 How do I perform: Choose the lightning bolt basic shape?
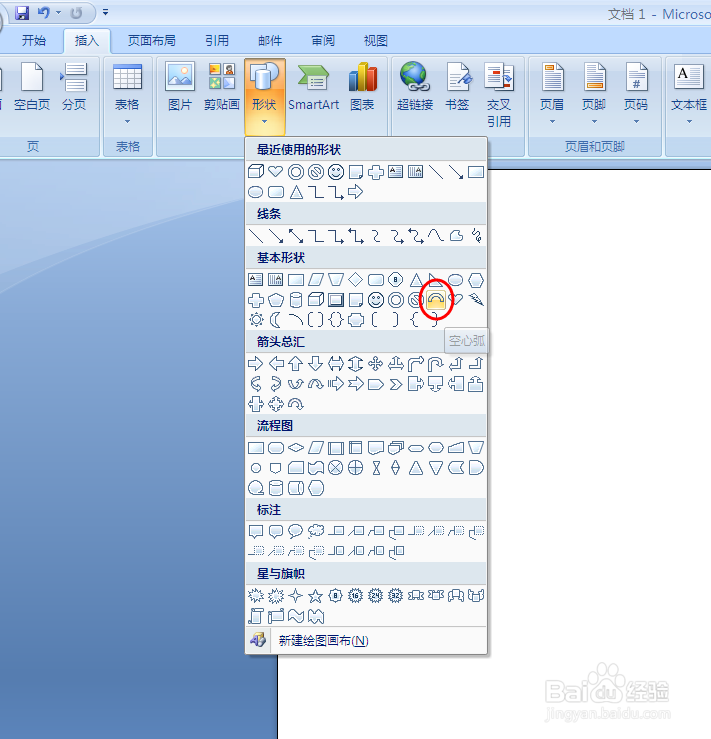tap(476, 300)
